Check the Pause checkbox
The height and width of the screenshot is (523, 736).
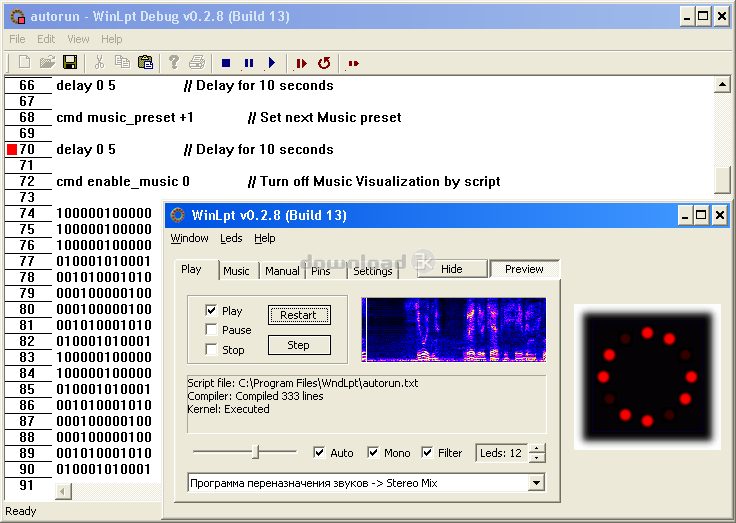click(x=211, y=330)
